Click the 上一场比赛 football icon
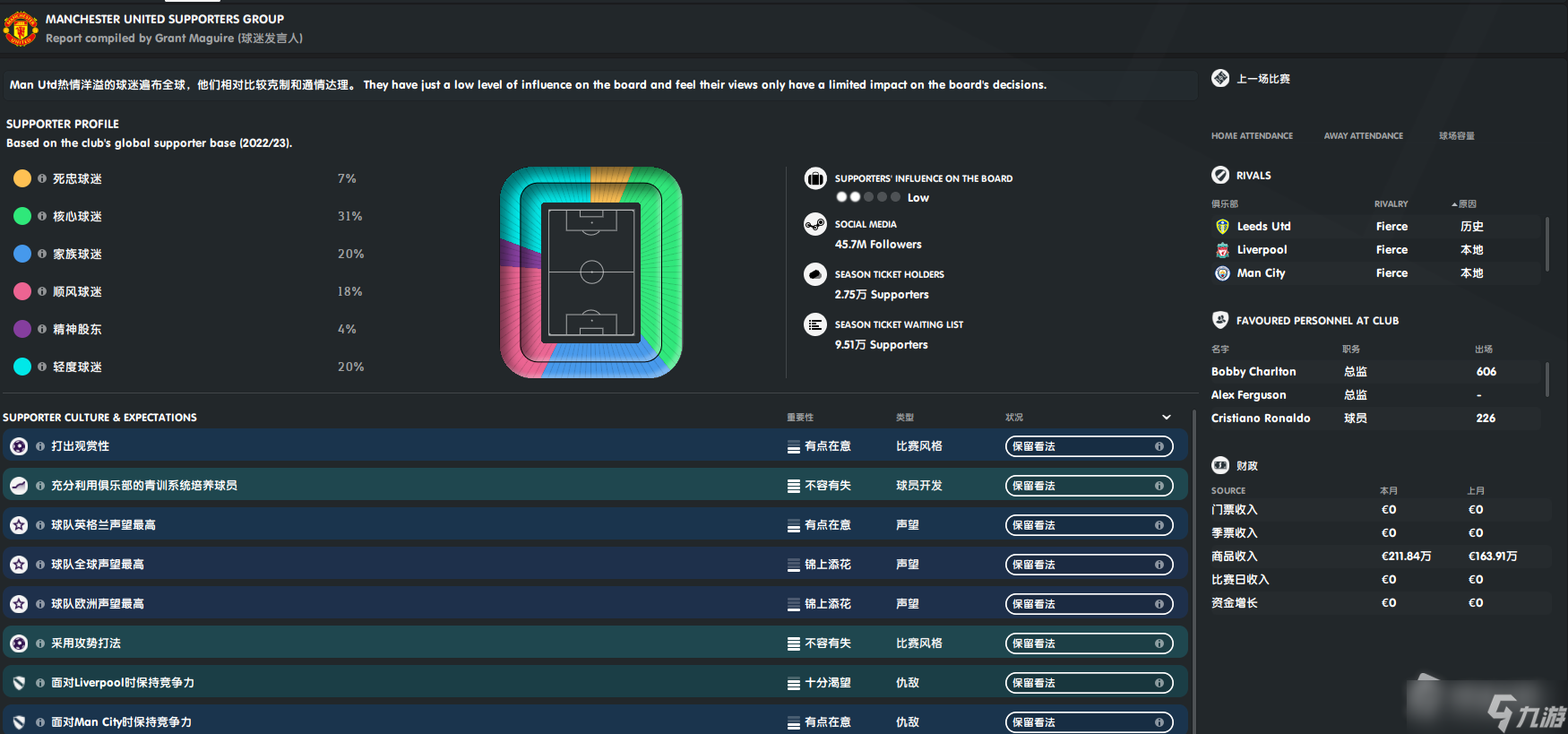The width and height of the screenshot is (1568, 734). [1220, 78]
